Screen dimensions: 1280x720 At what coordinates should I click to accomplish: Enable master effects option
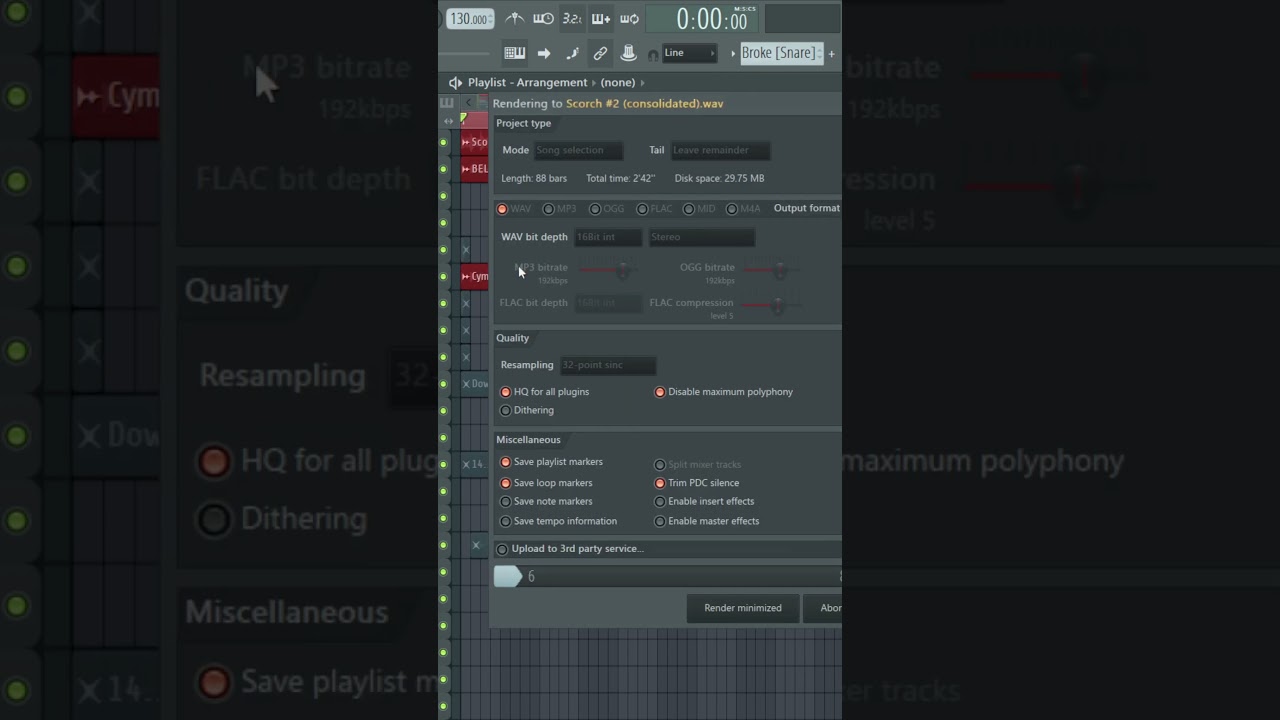click(x=706, y=521)
